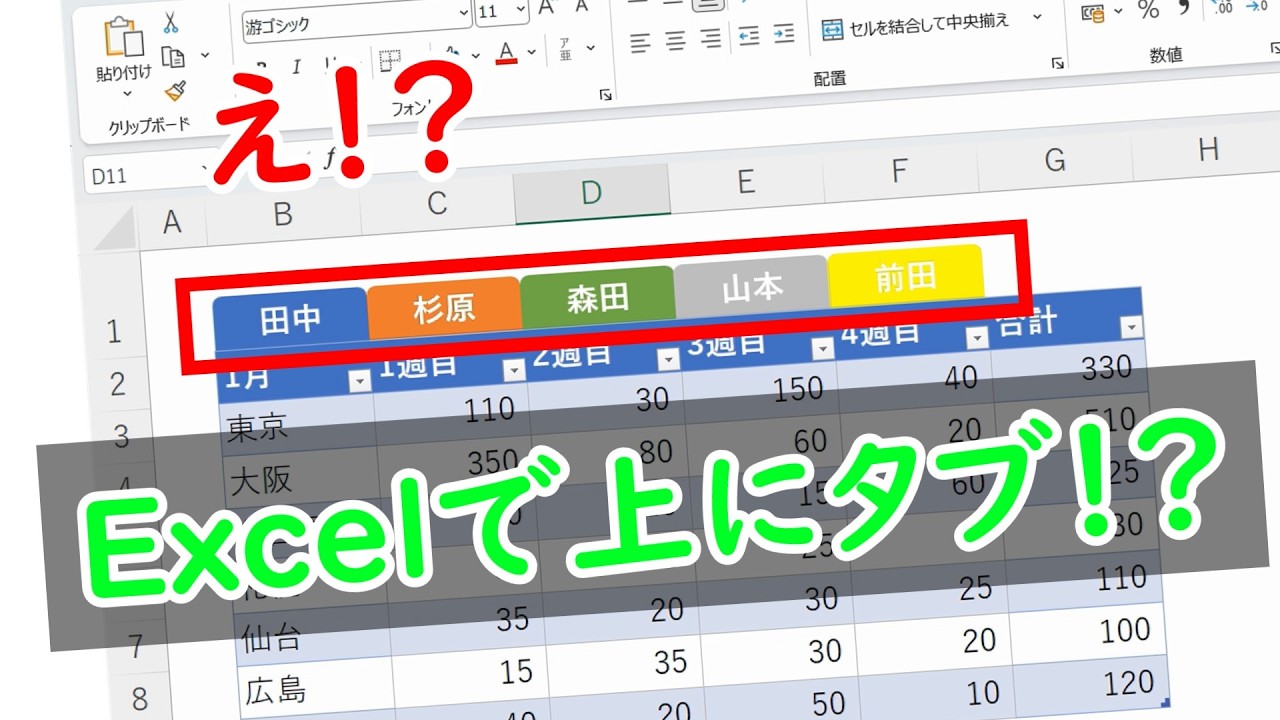1280x720 pixels.
Task: Switch to the 田中 tab
Action: (291, 319)
